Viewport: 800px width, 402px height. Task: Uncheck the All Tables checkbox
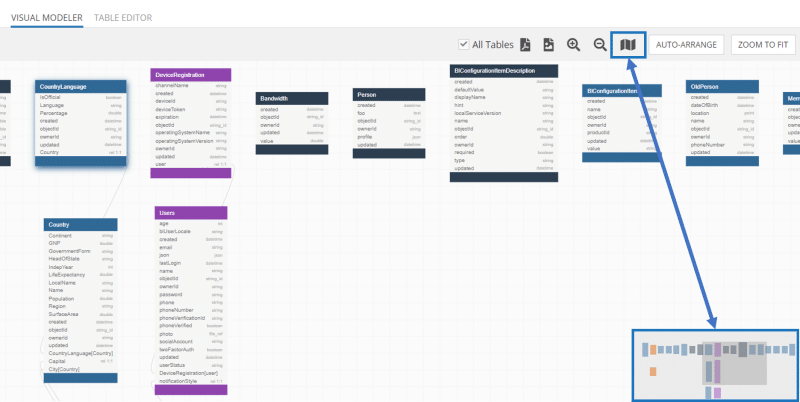pyautogui.click(x=463, y=45)
